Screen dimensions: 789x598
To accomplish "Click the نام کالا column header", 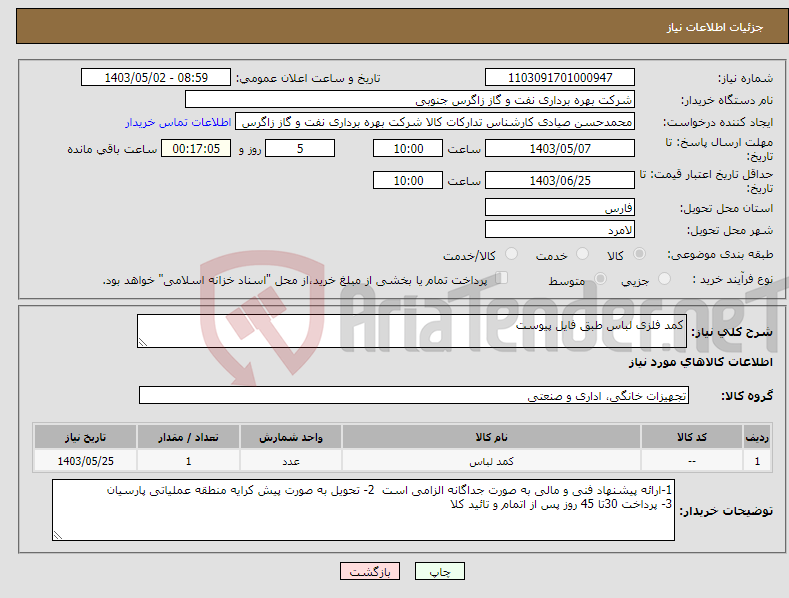I will [491, 437].
